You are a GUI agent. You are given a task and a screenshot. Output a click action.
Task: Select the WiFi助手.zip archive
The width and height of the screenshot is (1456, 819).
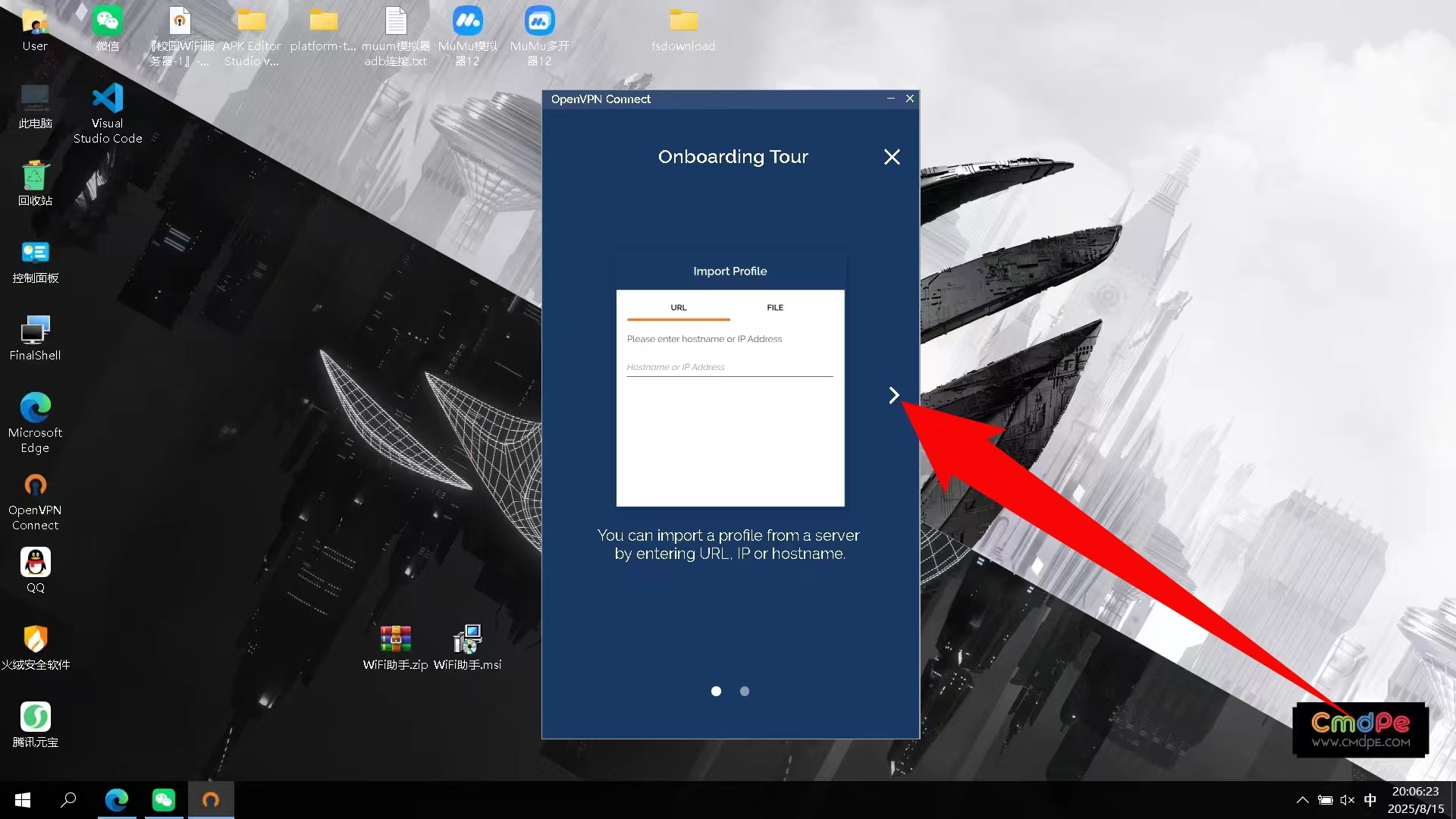click(x=395, y=648)
